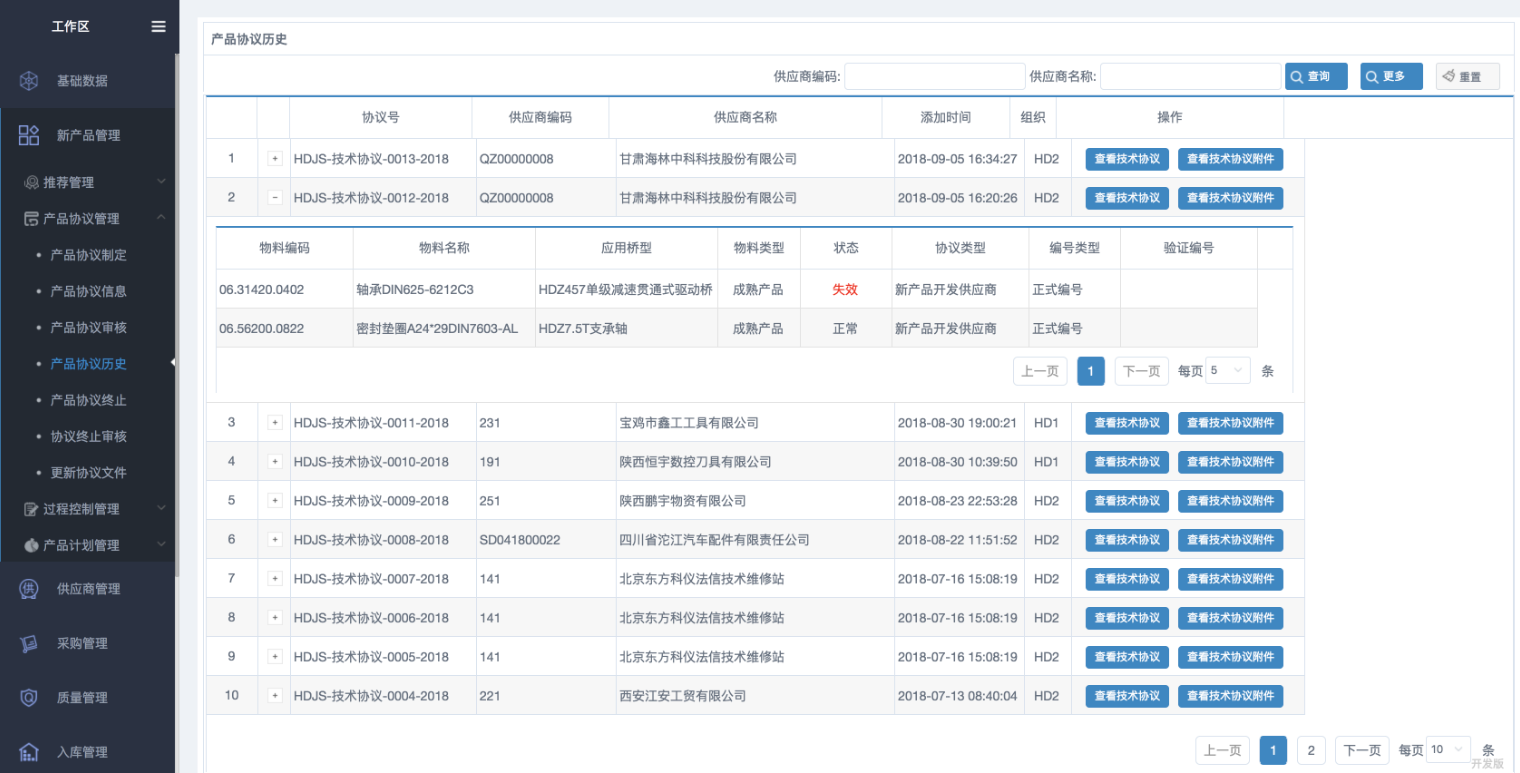
Task: Open 新产品管理 sidebar module
Action: tap(88, 135)
